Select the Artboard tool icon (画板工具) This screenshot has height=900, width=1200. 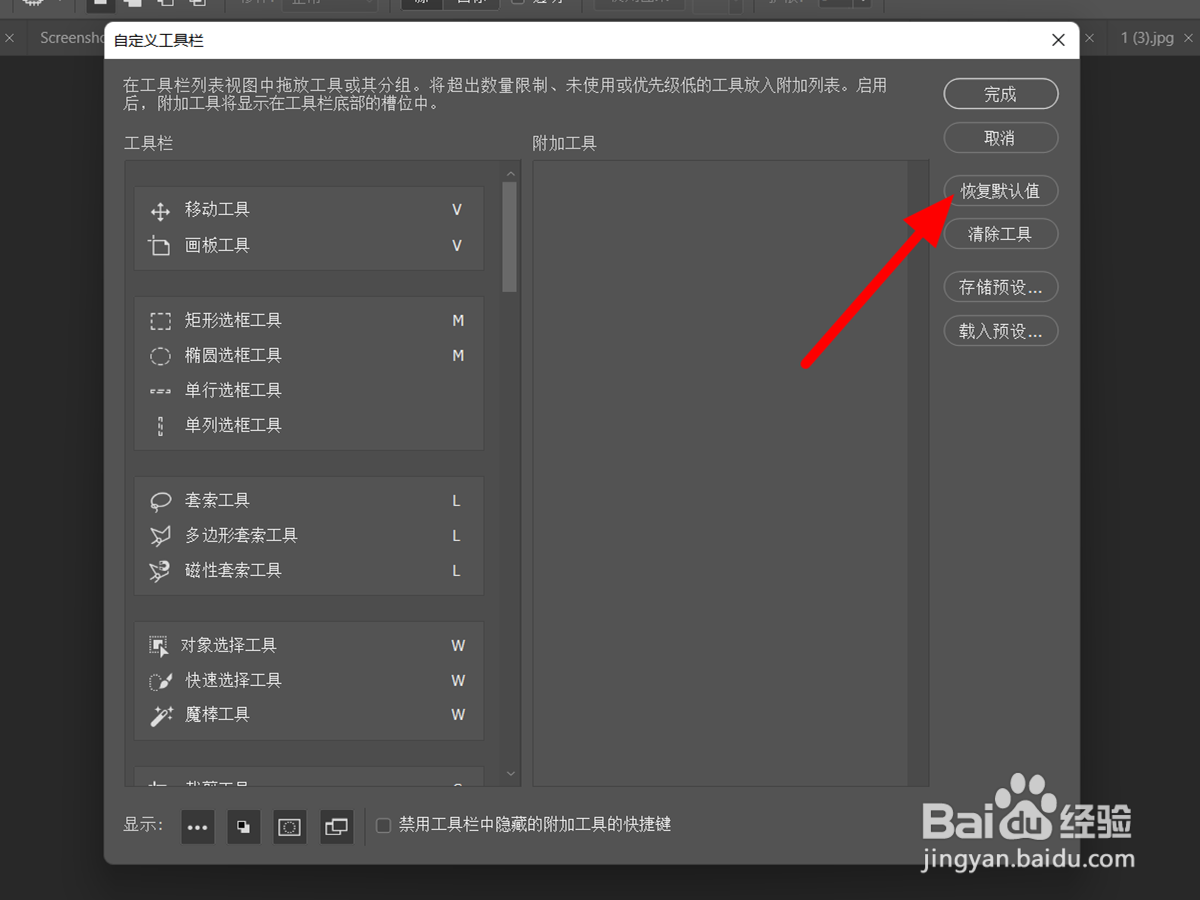[x=160, y=246]
